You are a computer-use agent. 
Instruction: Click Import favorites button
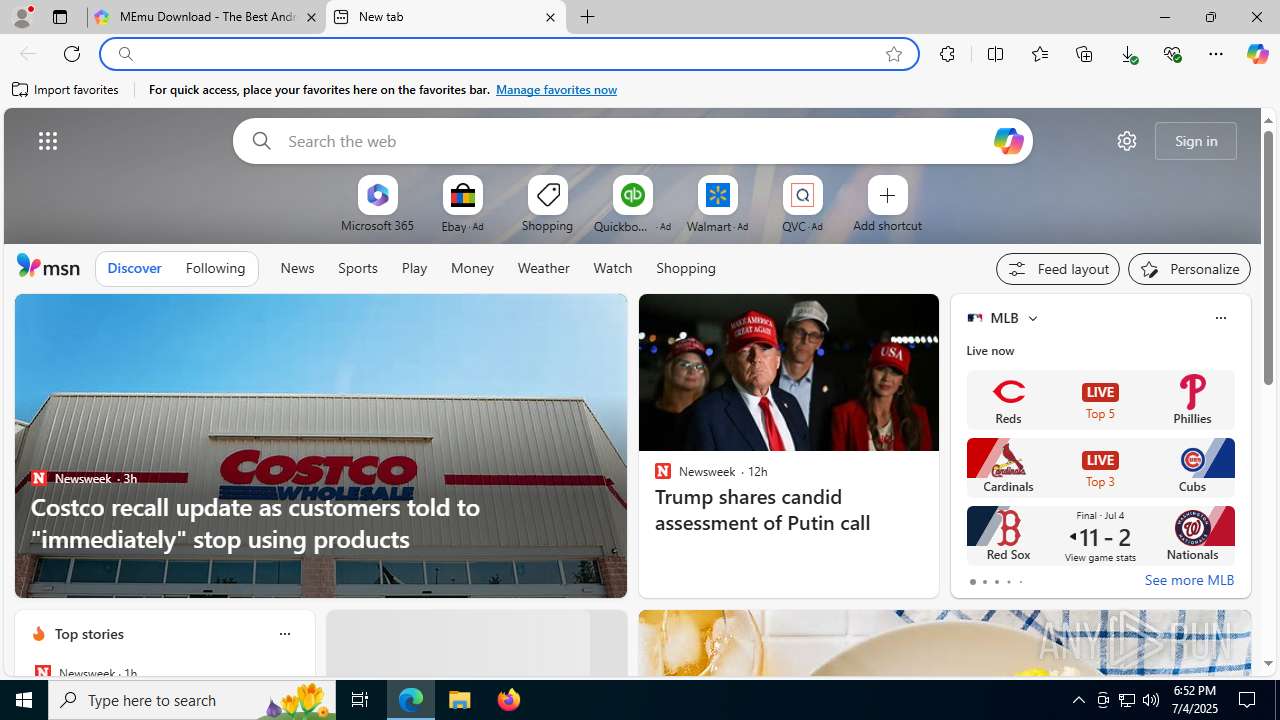coord(66,90)
